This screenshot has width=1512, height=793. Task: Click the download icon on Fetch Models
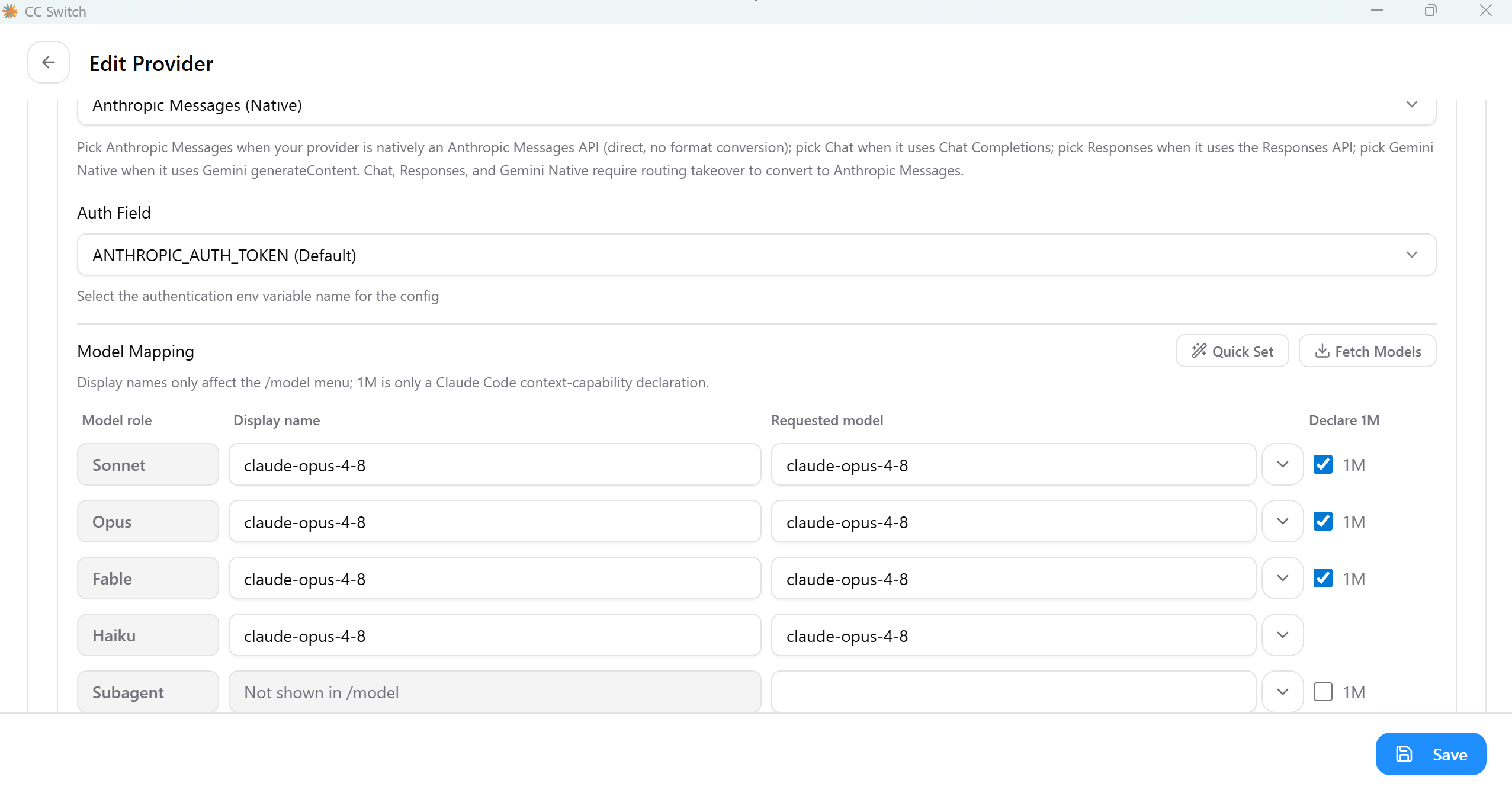(x=1322, y=351)
